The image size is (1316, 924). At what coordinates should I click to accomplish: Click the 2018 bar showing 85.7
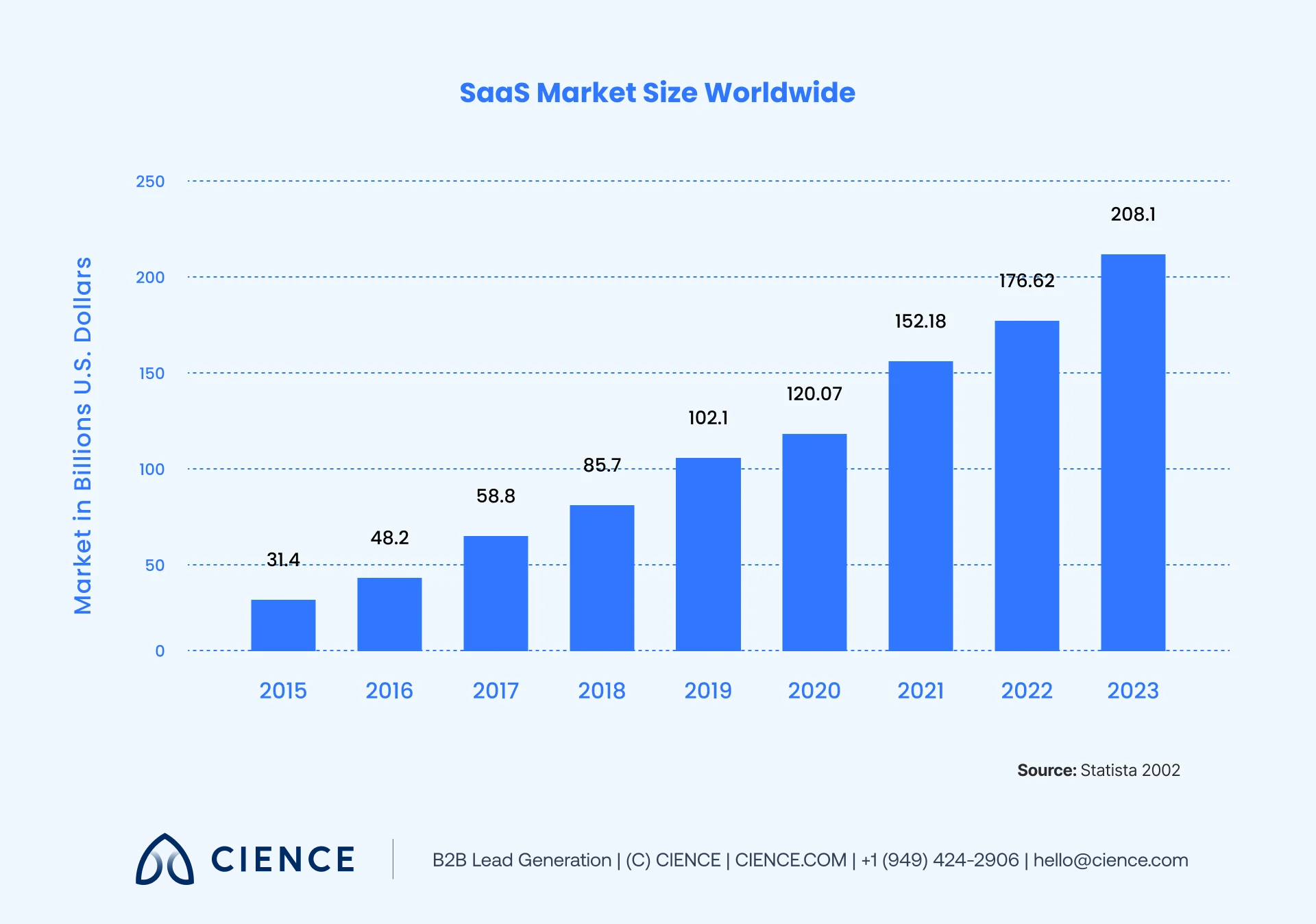602,578
